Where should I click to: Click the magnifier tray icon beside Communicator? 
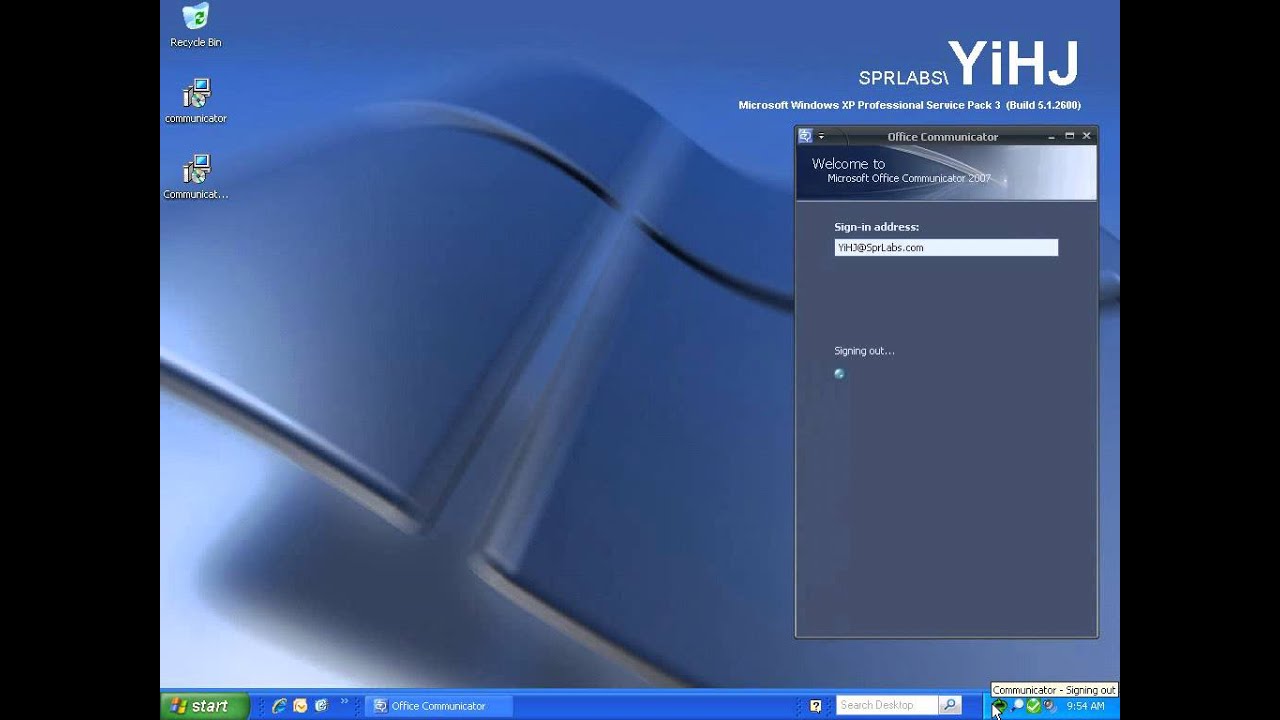1017,706
